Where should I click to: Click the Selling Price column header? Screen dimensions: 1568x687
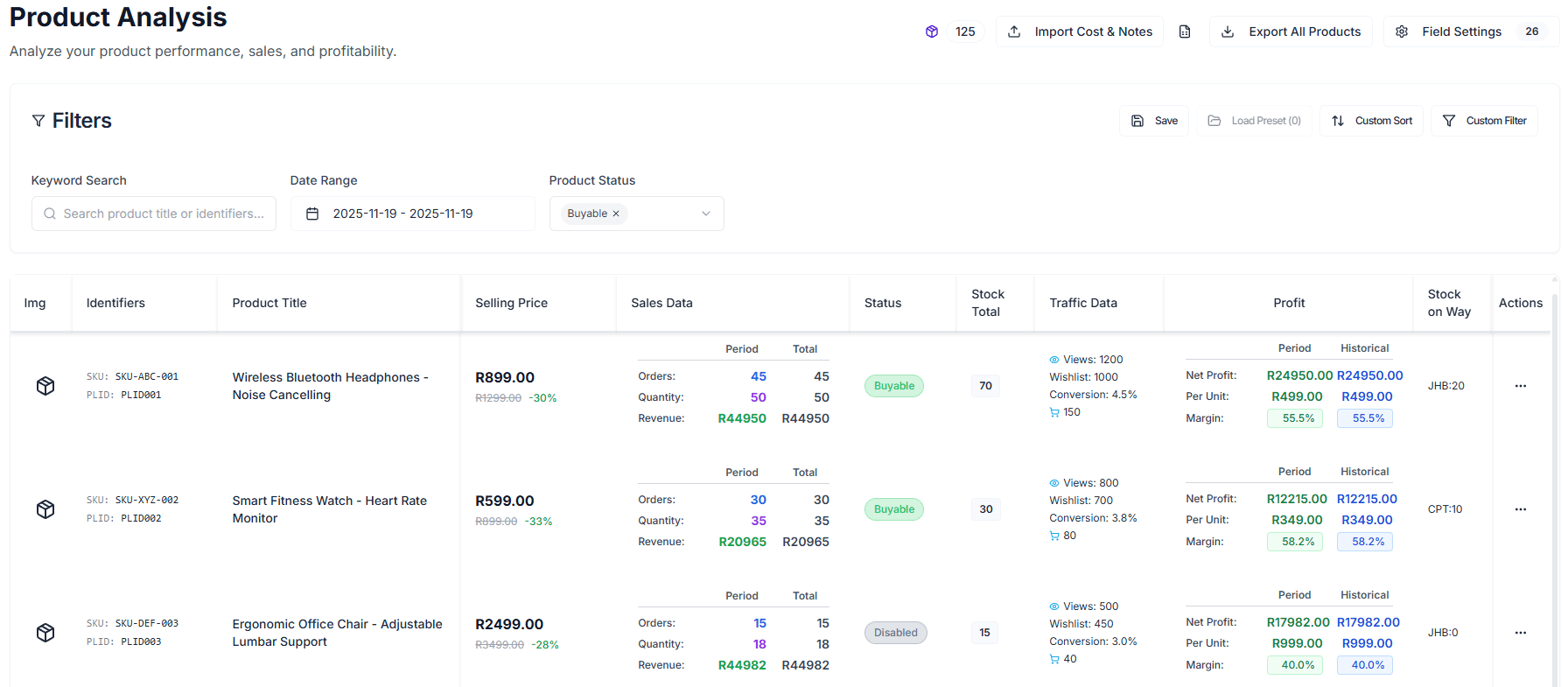511,303
